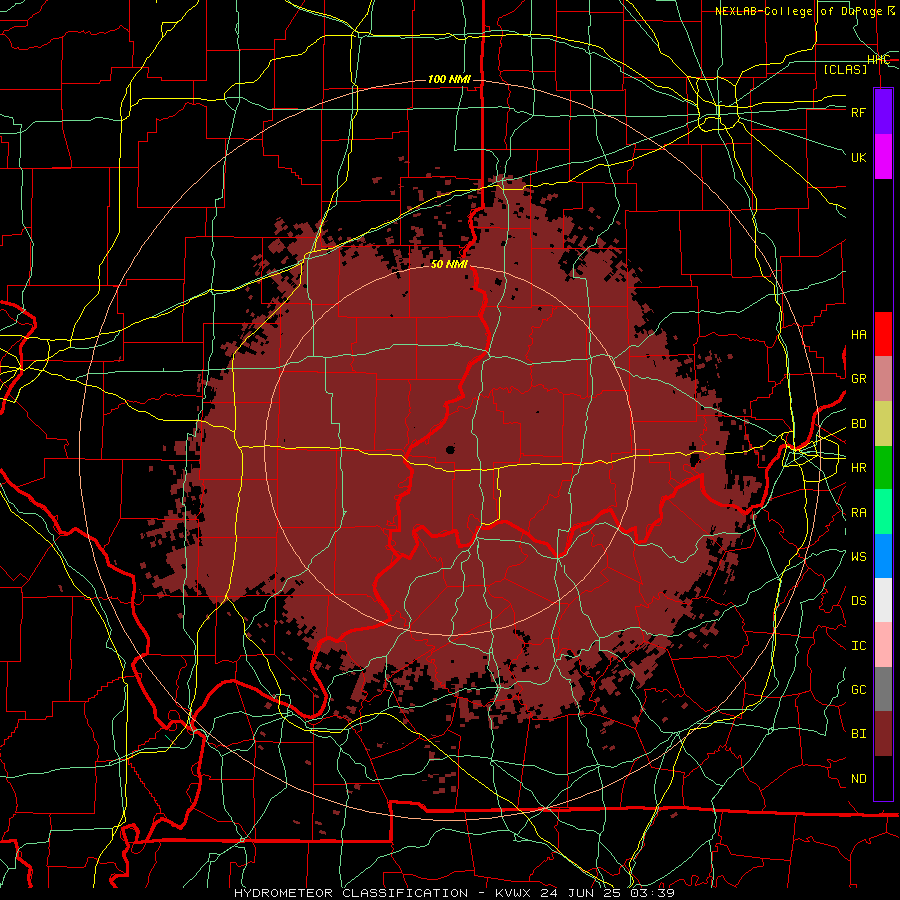The width and height of the screenshot is (900, 900).
Task: Click the HYDROMETEOR CLASSIFICATION title text
Action: [x=351, y=893]
